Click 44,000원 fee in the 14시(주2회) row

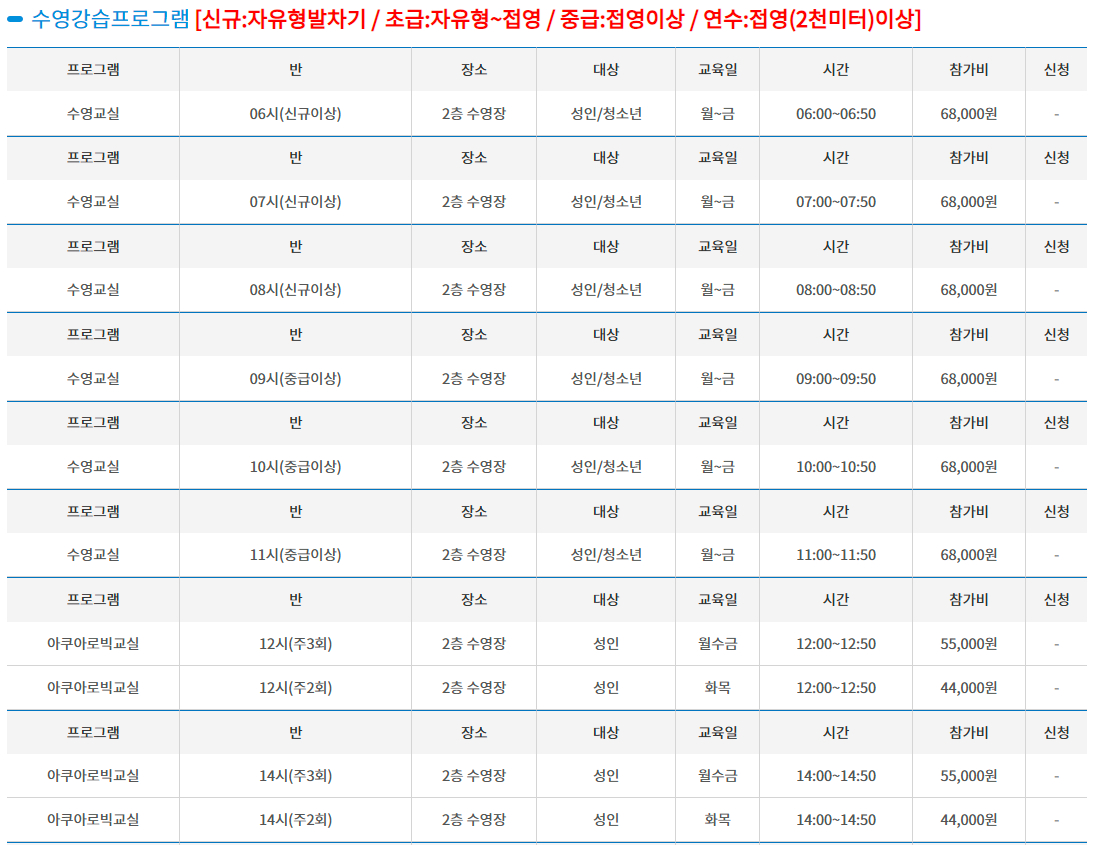click(968, 820)
